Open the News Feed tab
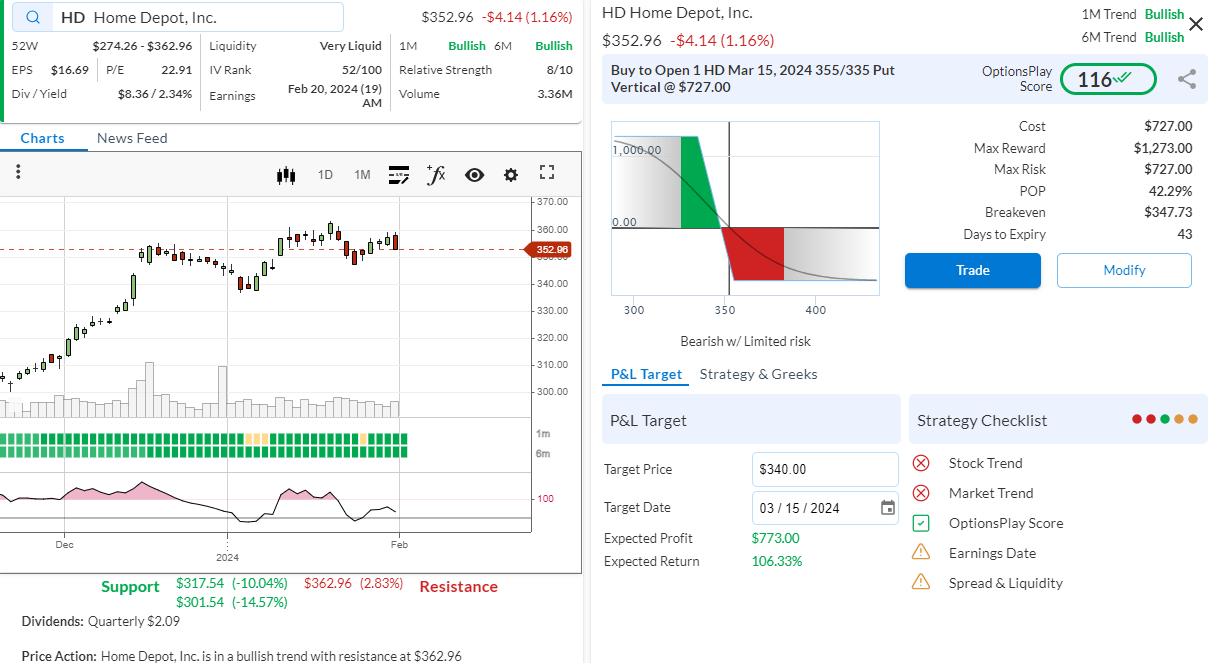 tap(132, 138)
